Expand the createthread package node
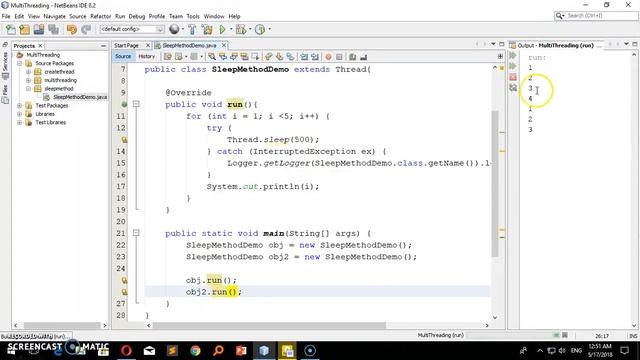The image size is (640, 360). tap(29, 72)
